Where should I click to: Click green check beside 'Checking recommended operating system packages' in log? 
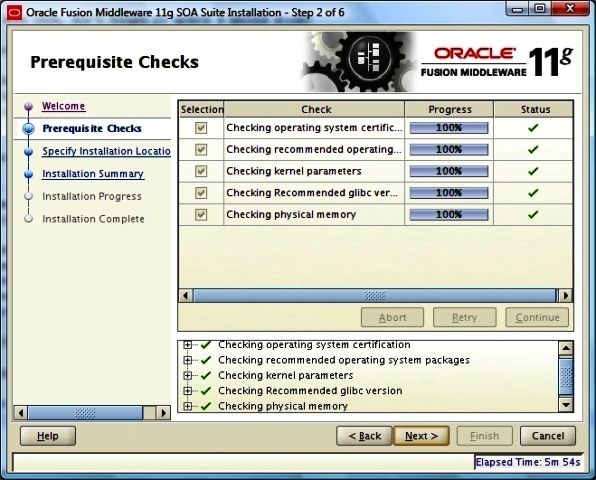[x=206, y=360]
